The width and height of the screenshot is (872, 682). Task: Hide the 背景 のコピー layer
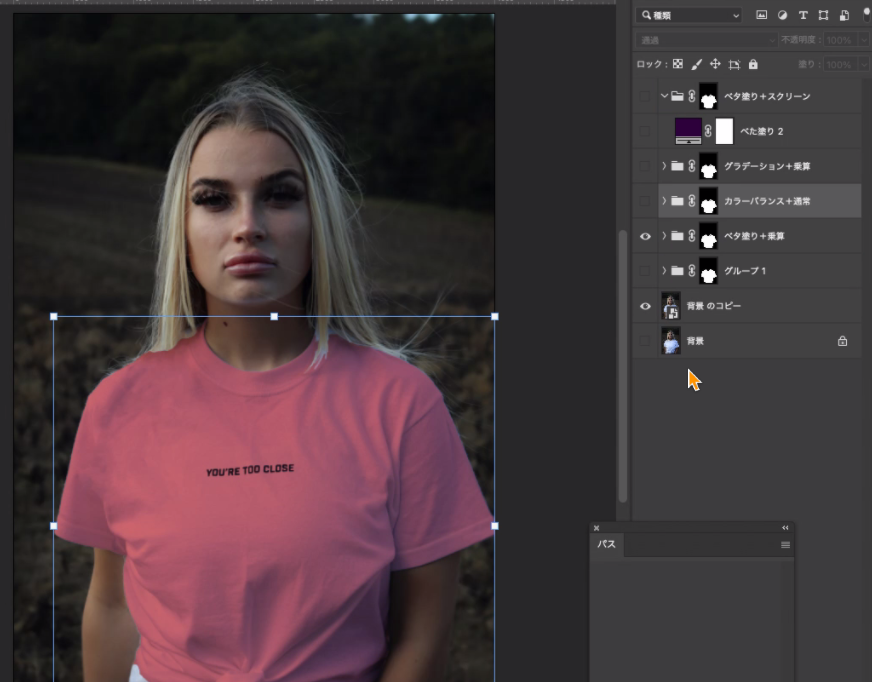click(x=645, y=306)
